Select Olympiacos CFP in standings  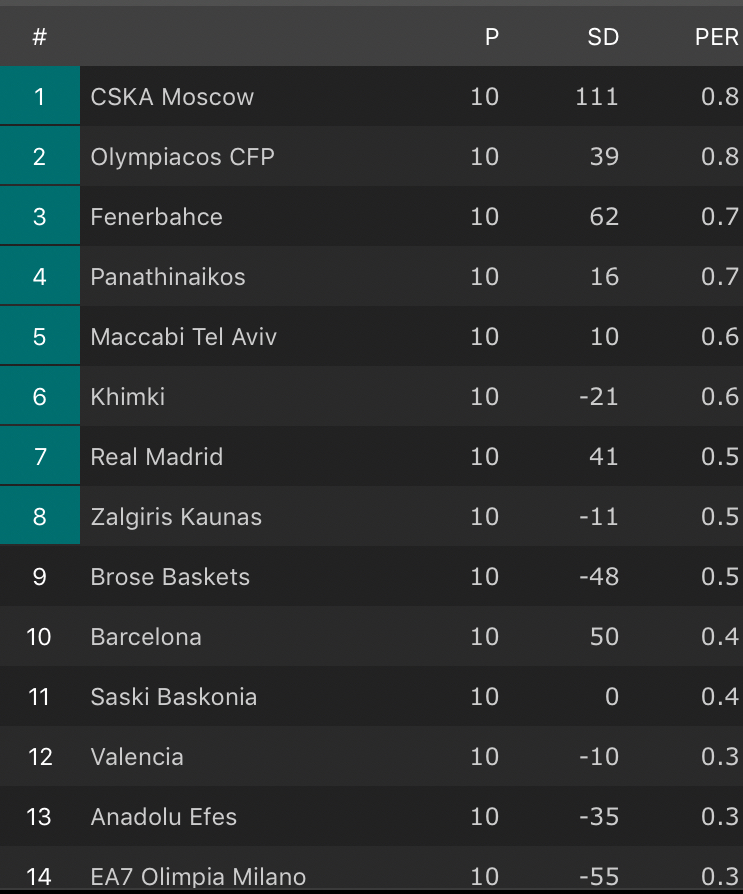tap(182, 157)
